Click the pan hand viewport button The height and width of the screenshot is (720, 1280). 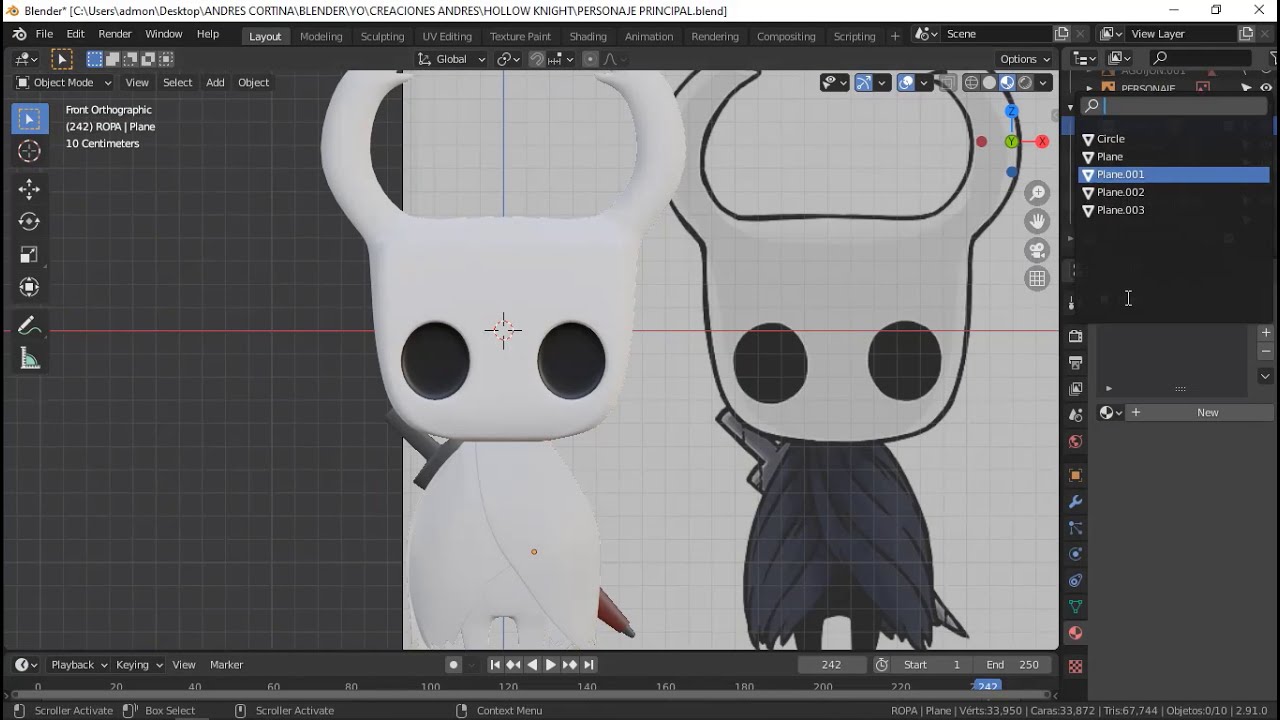coord(1037,221)
